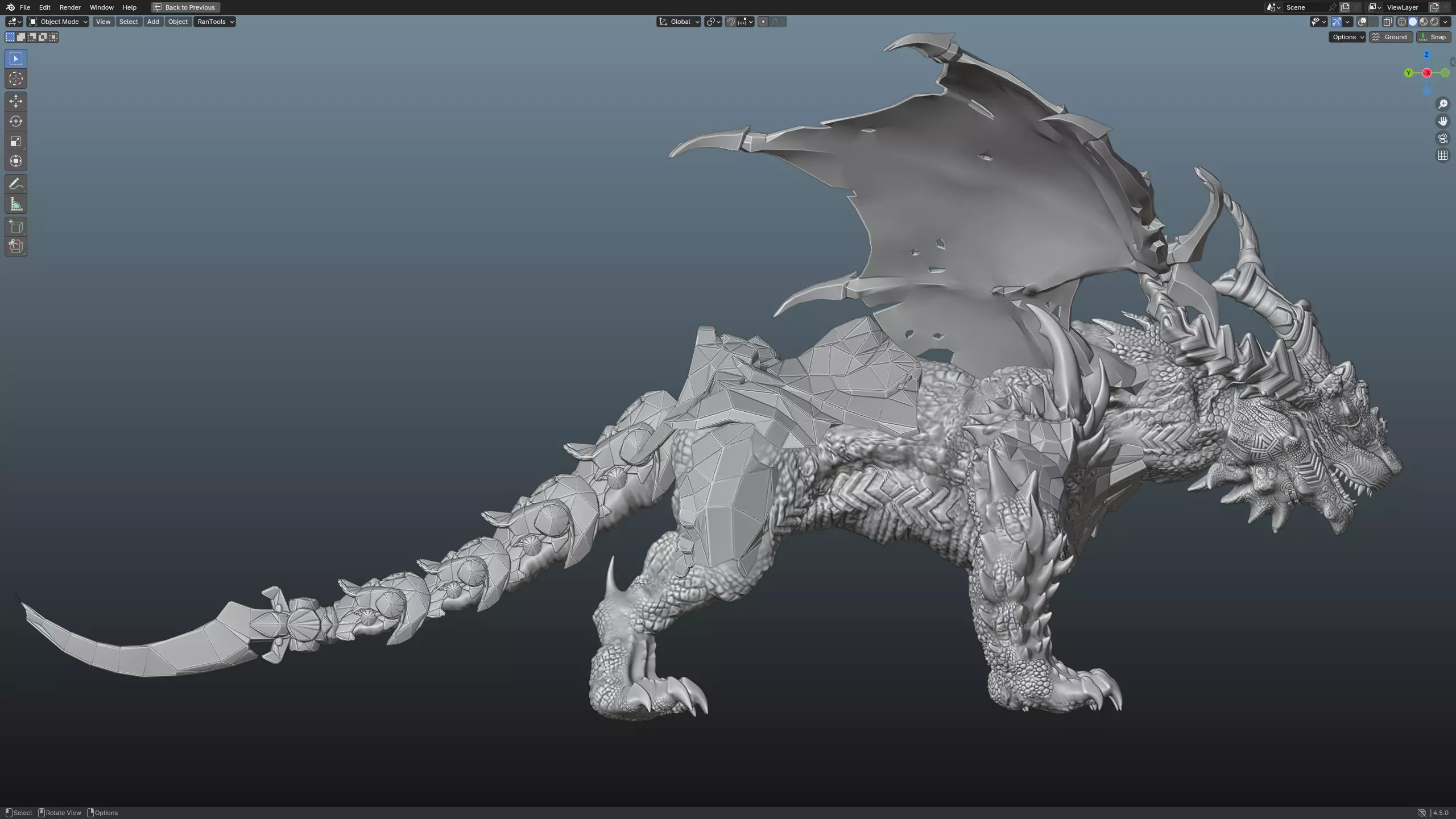Switch to rendered shading
Screen dimensions: 1456x819
point(1434,22)
